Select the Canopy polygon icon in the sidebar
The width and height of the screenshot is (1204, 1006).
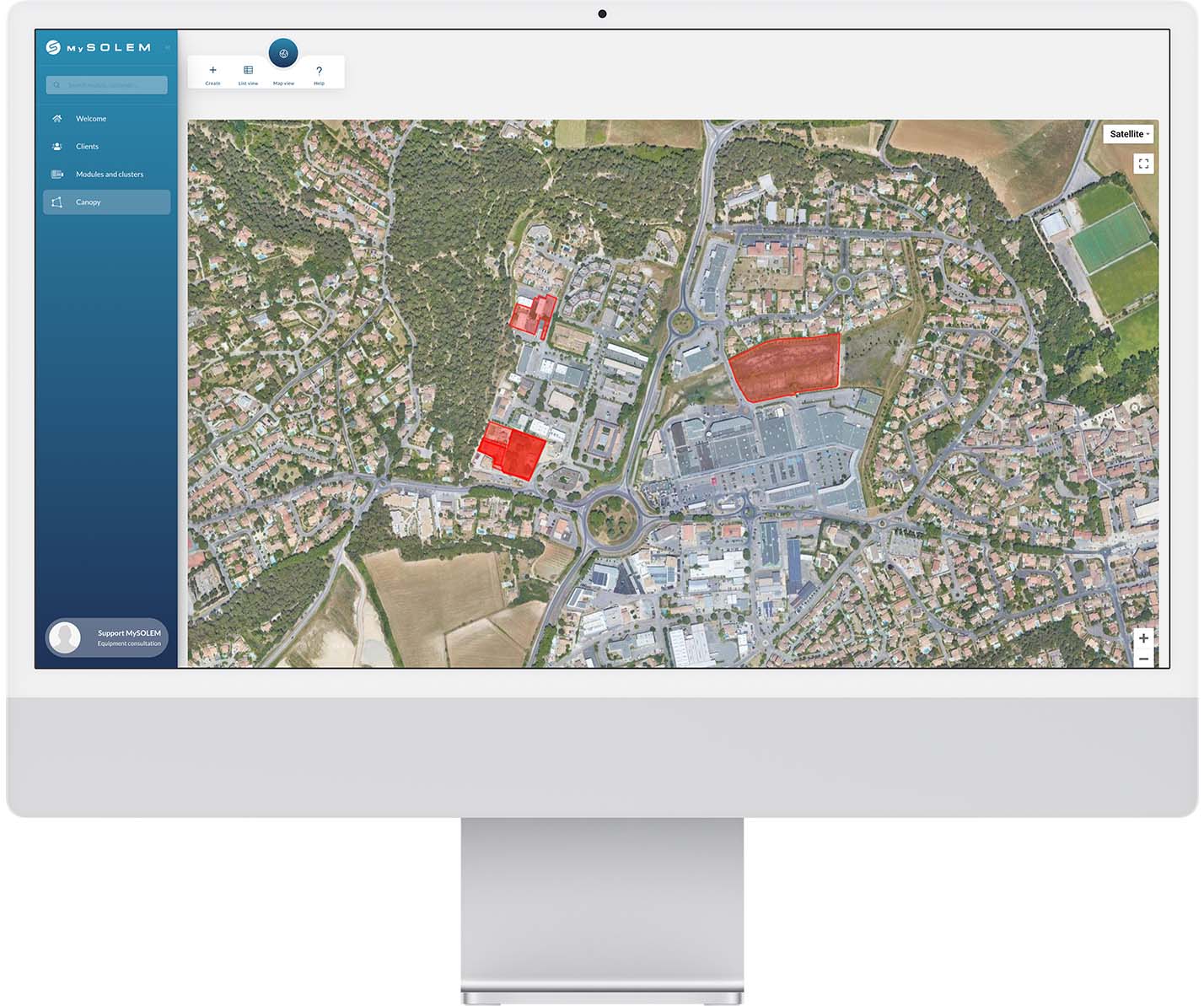point(59,202)
